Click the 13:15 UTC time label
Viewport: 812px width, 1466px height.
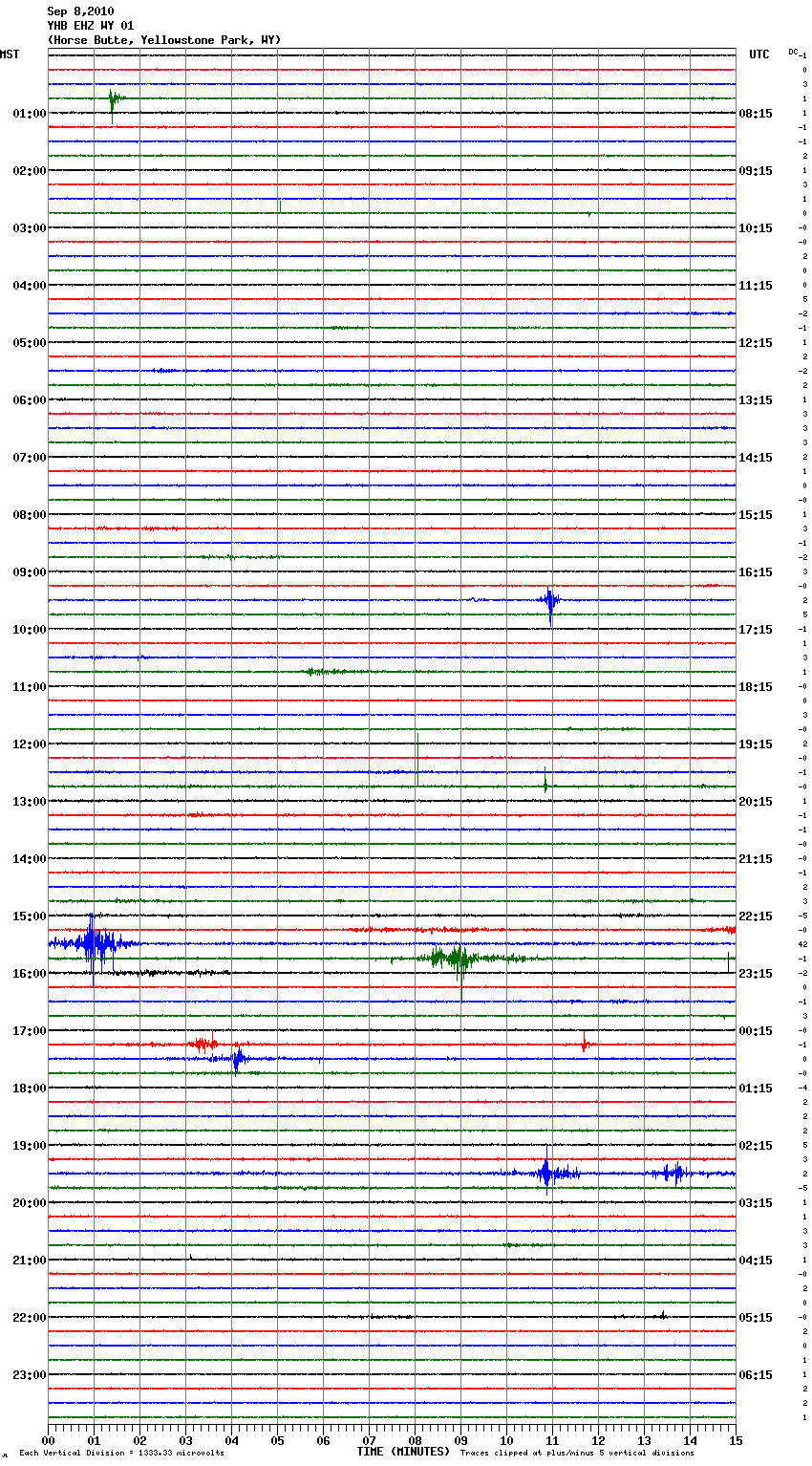coord(756,400)
